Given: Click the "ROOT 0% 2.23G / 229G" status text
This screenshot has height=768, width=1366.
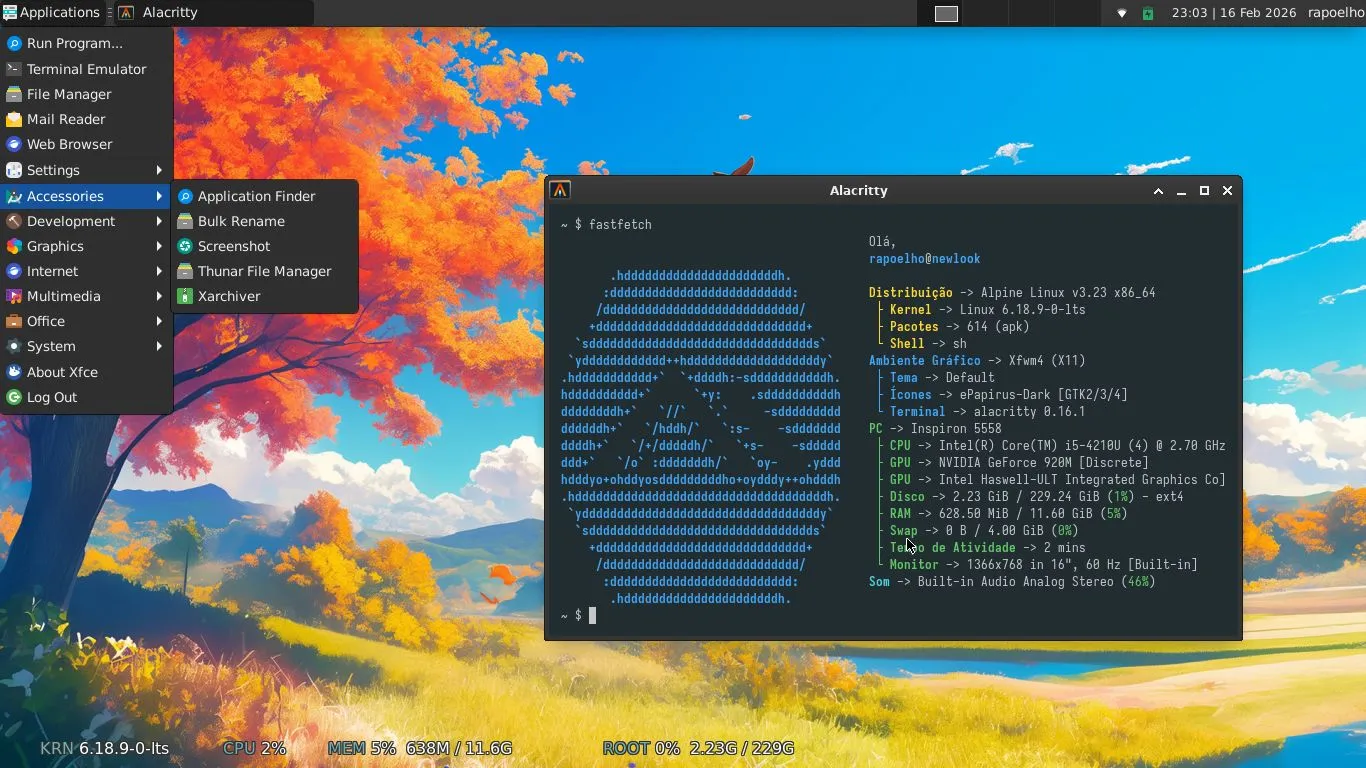Looking at the screenshot, I should pyautogui.click(x=698, y=748).
